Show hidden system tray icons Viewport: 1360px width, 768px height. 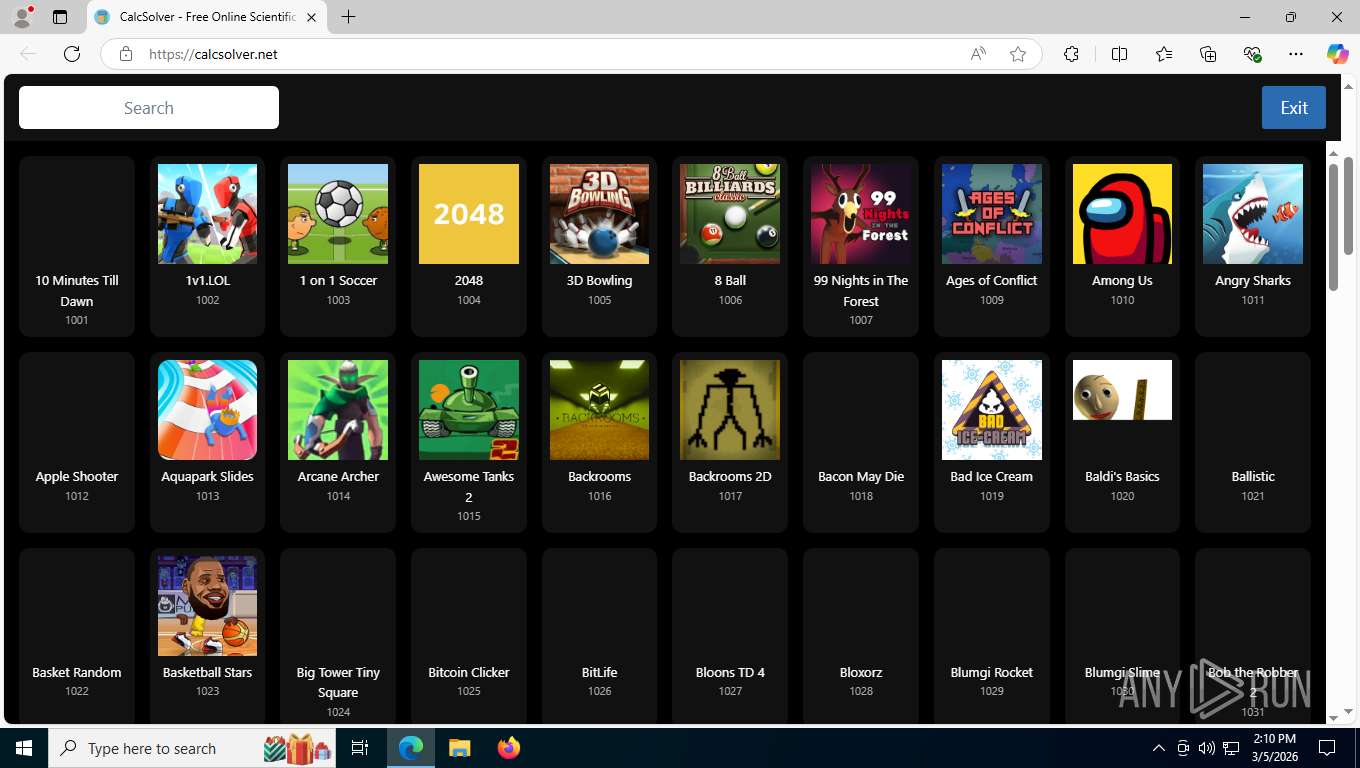[x=1159, y=748]
